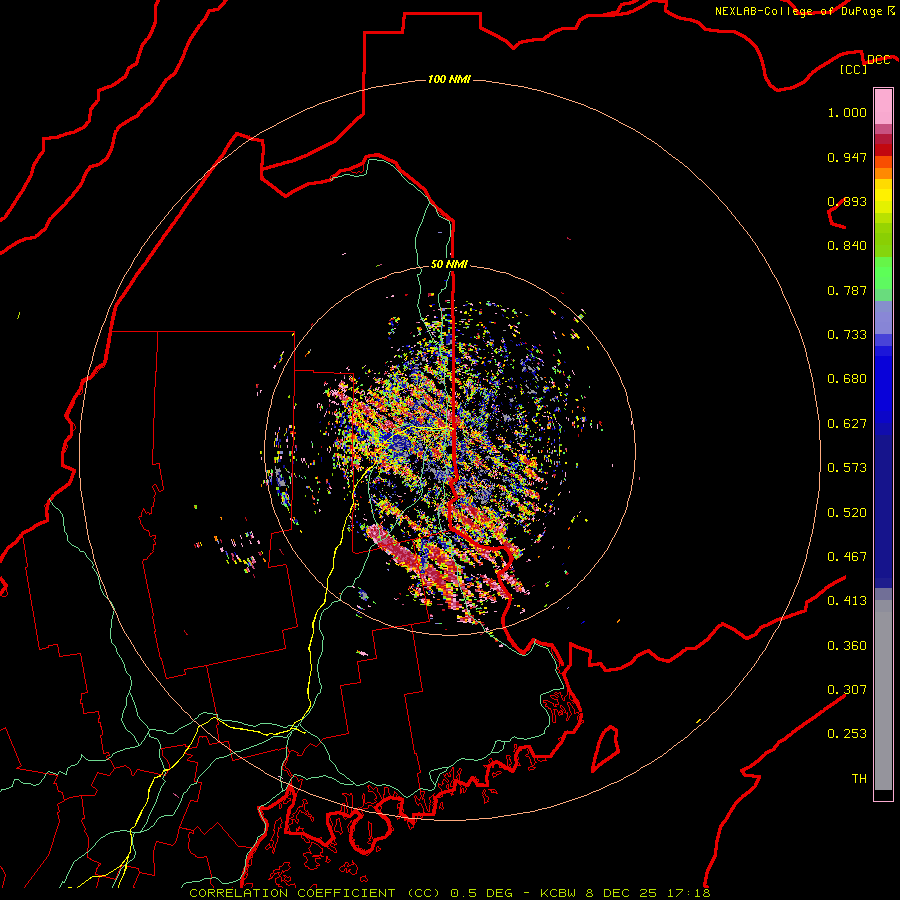
Task: Click the 50 NMI range ring label
Action: [449, 264]
